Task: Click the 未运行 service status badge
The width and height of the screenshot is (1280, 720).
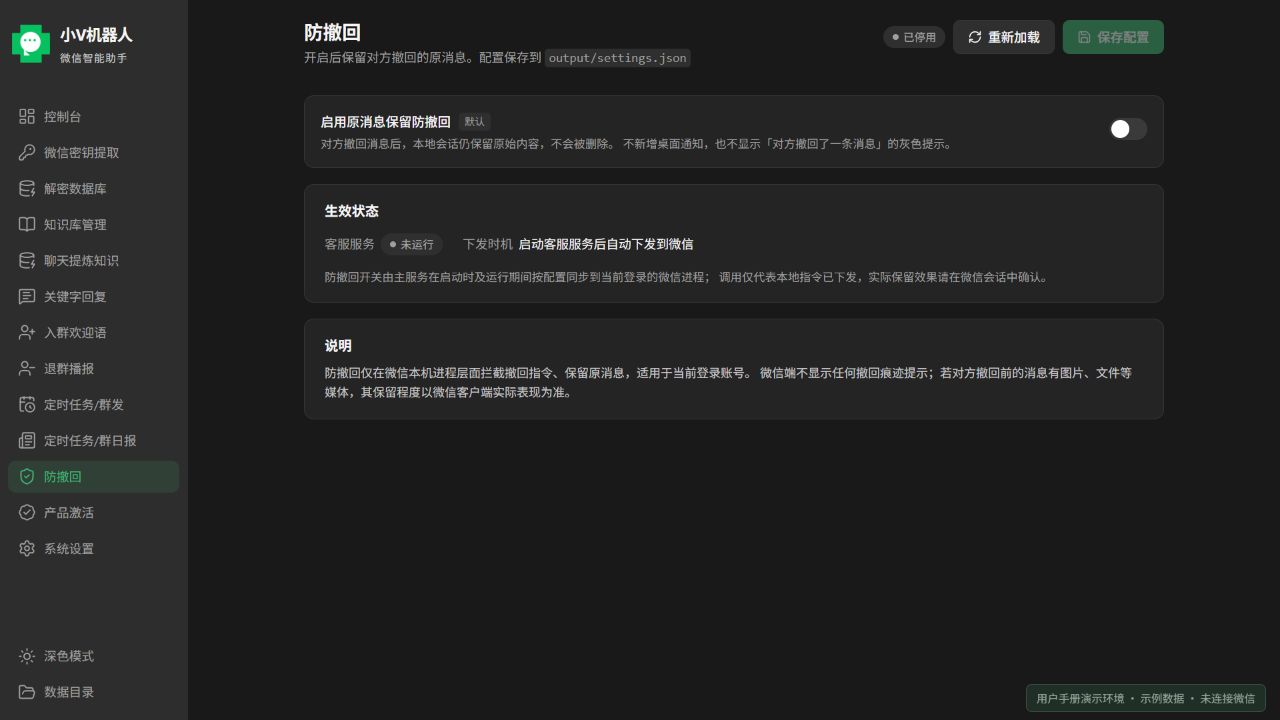Action: pyautogui.click(x=411, y=244)
